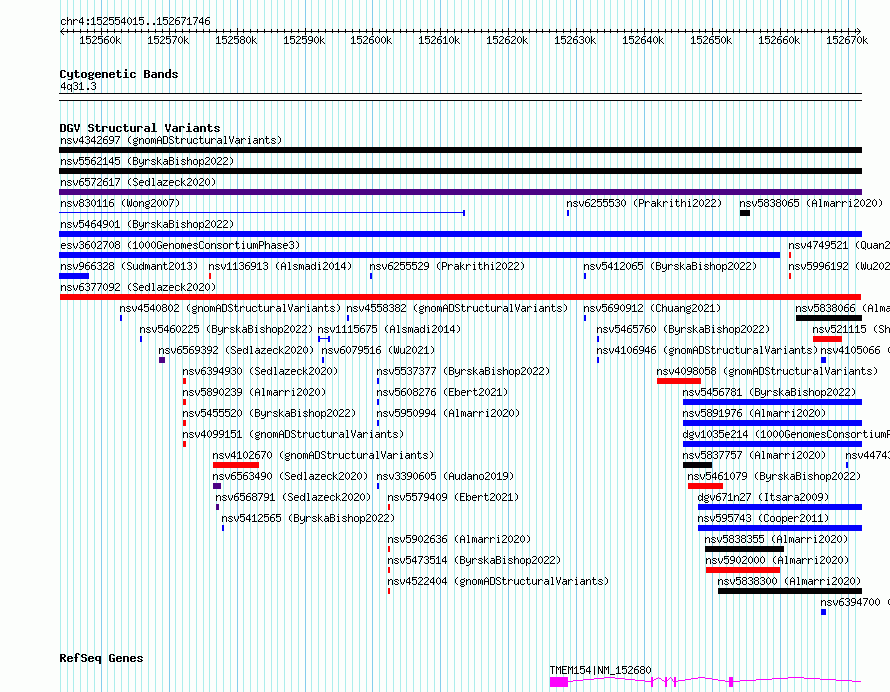Open nsv4099151 gnomADStructuralVariants variant
The image size is (890, 692).
pyautogui.click(x=293, y=434)
